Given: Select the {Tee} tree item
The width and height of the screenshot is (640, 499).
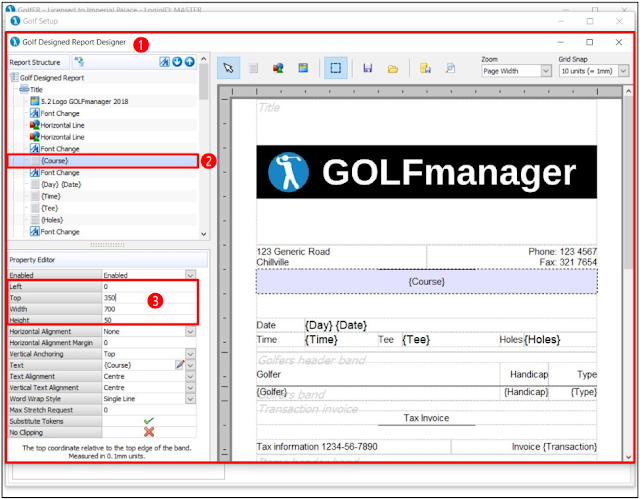Looking at the screenshot, I should coord(50,208).
